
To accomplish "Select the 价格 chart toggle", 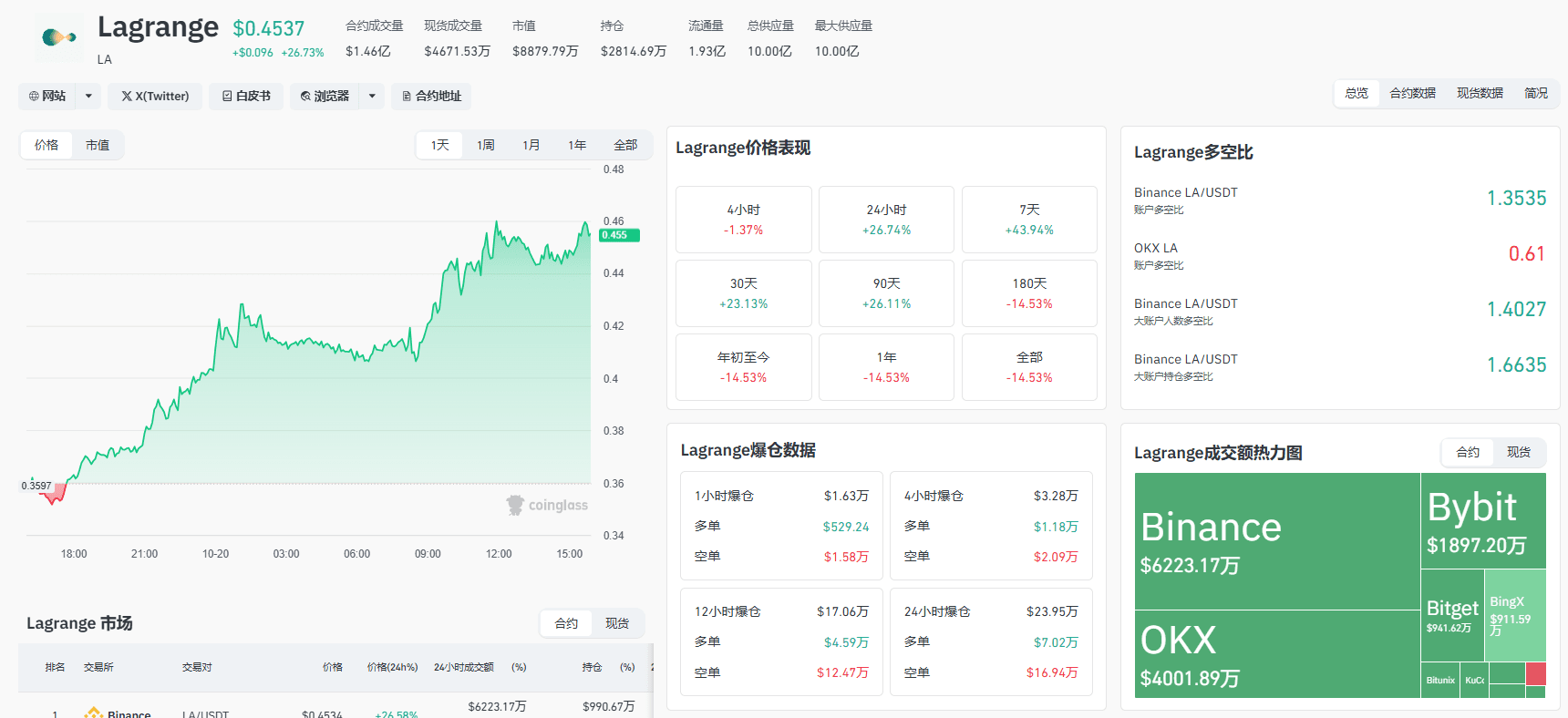I will point(46,145).
